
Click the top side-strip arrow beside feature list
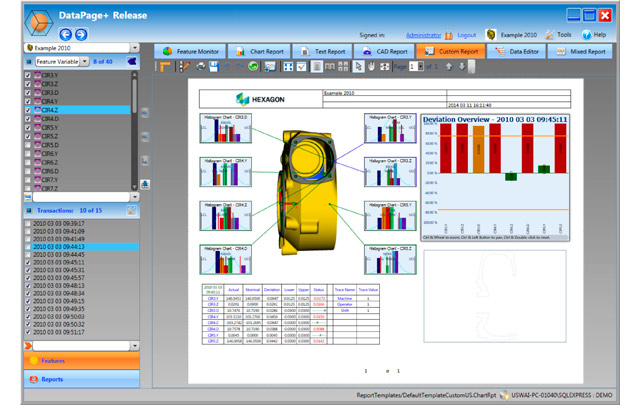pos(145,113)
